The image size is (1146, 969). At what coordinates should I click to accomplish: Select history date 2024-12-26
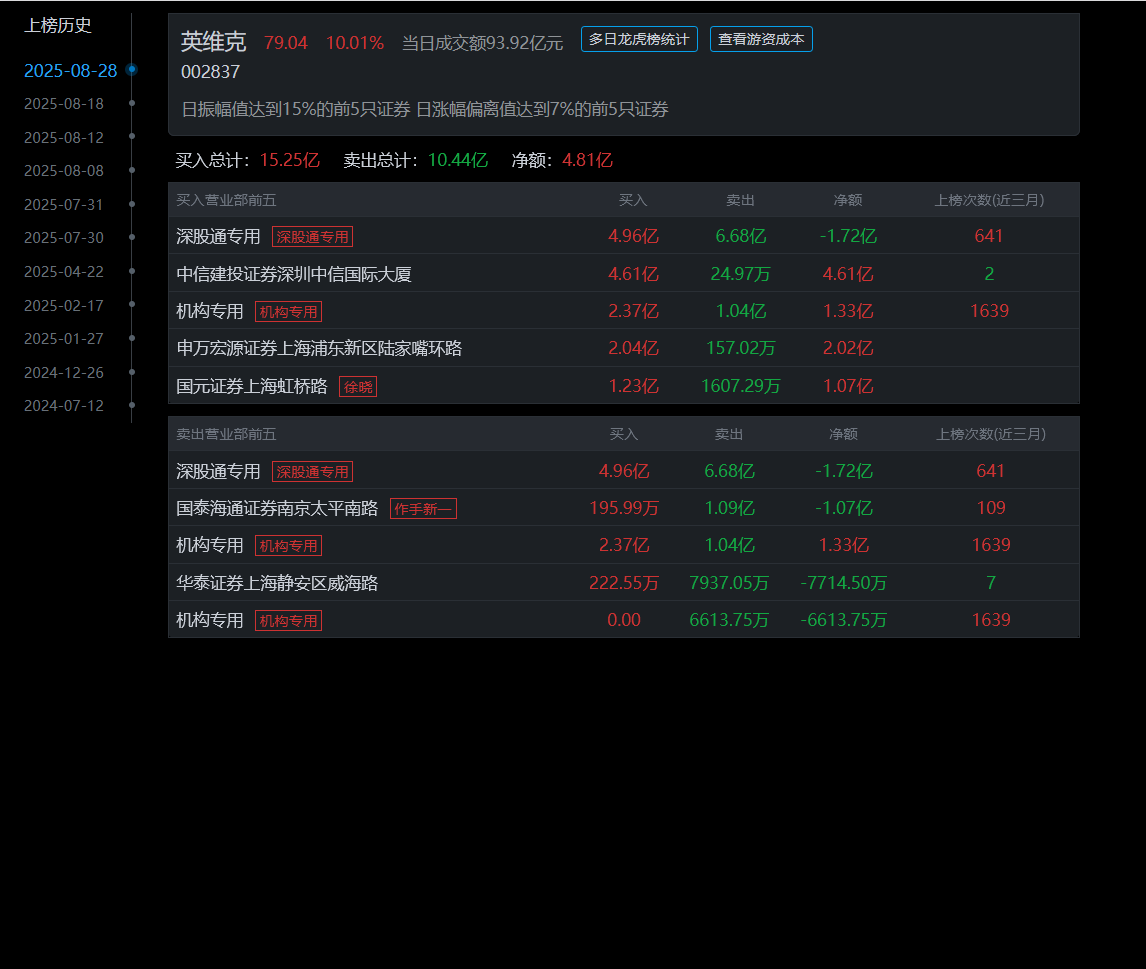coord(64,373)
